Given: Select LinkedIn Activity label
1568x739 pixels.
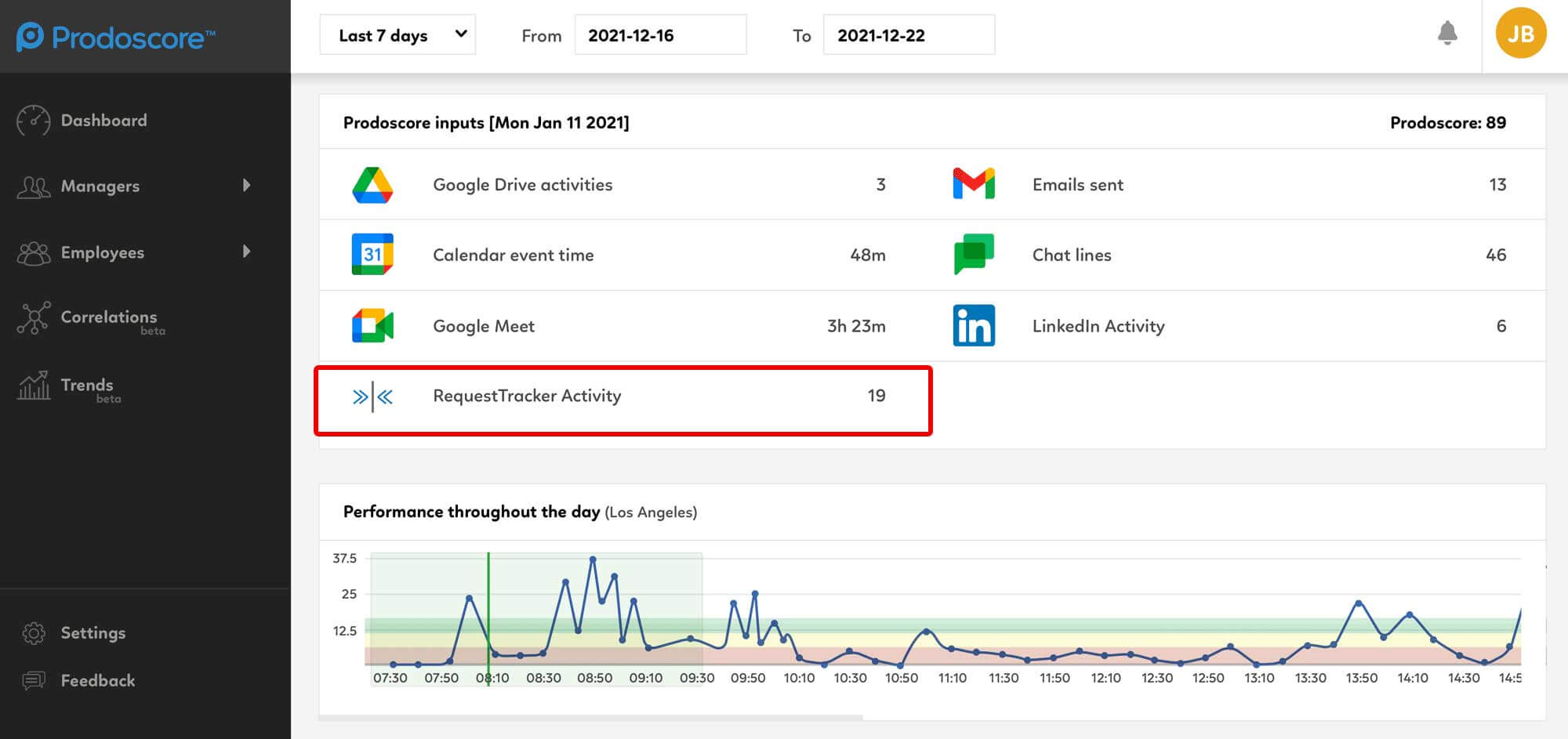Looking at the screenshot, I should click(x=1098, y=326).
